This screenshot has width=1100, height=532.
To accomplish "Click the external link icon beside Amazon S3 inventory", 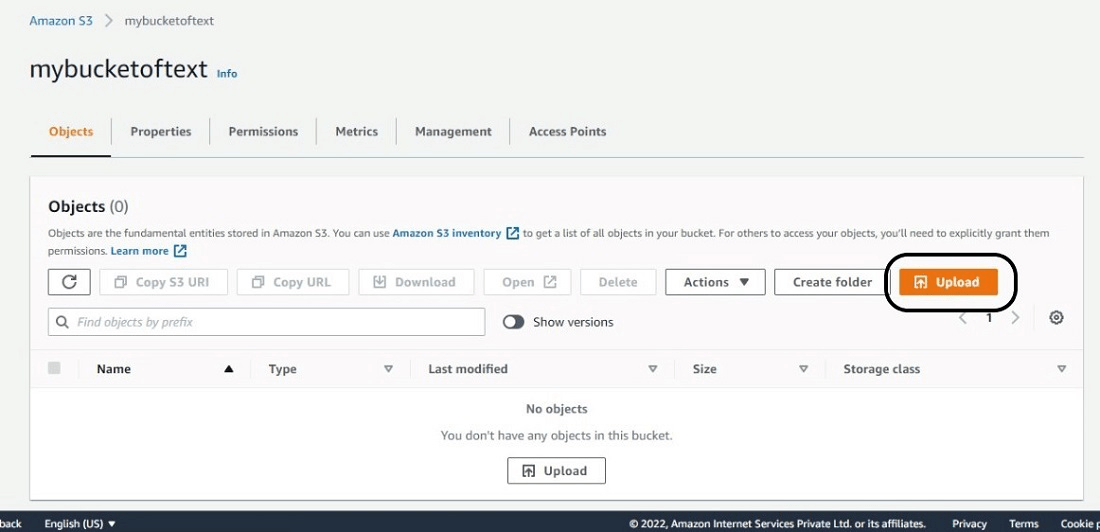I will point(513,233).
